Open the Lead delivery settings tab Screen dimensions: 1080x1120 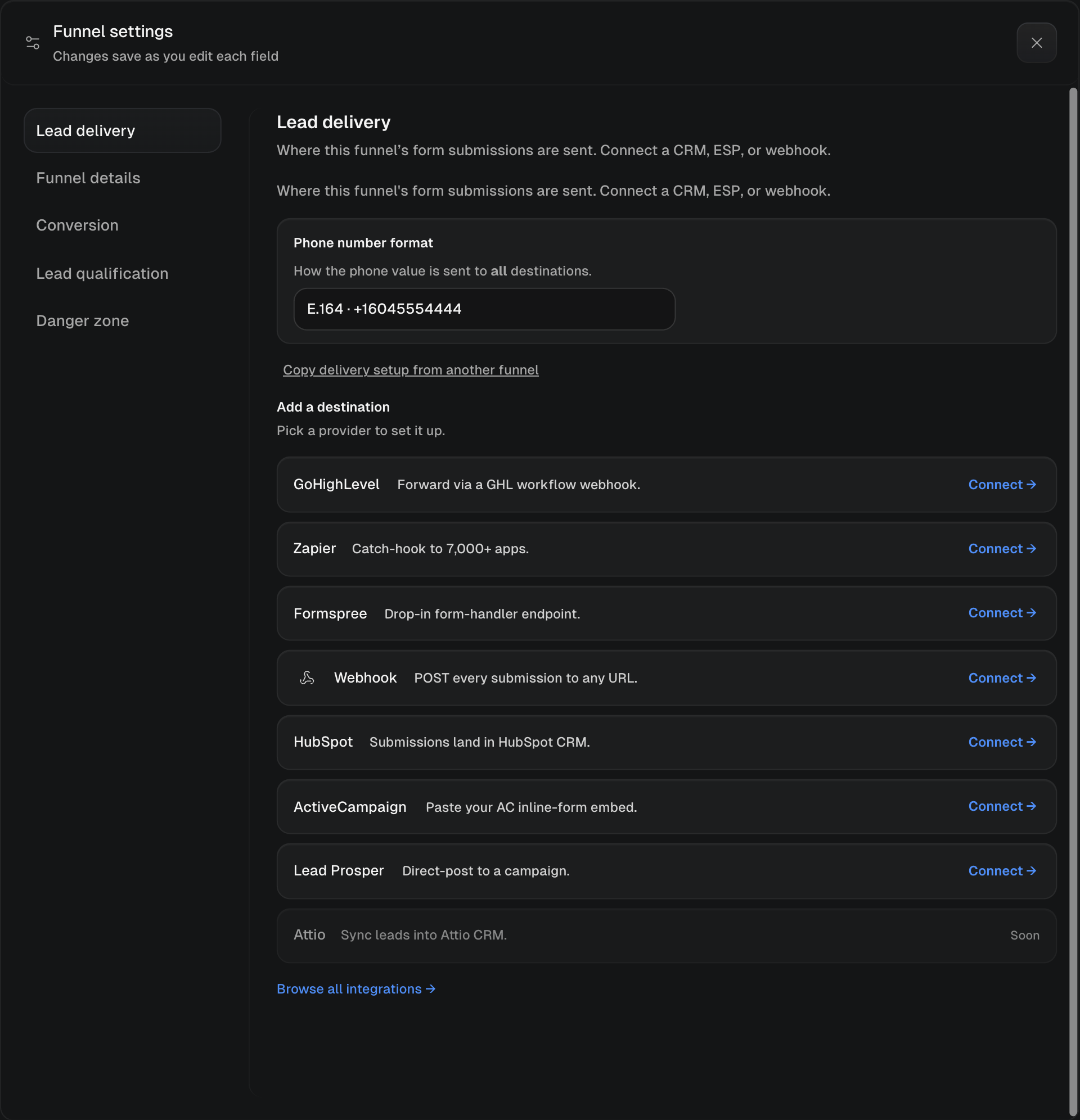coord(123,130)
